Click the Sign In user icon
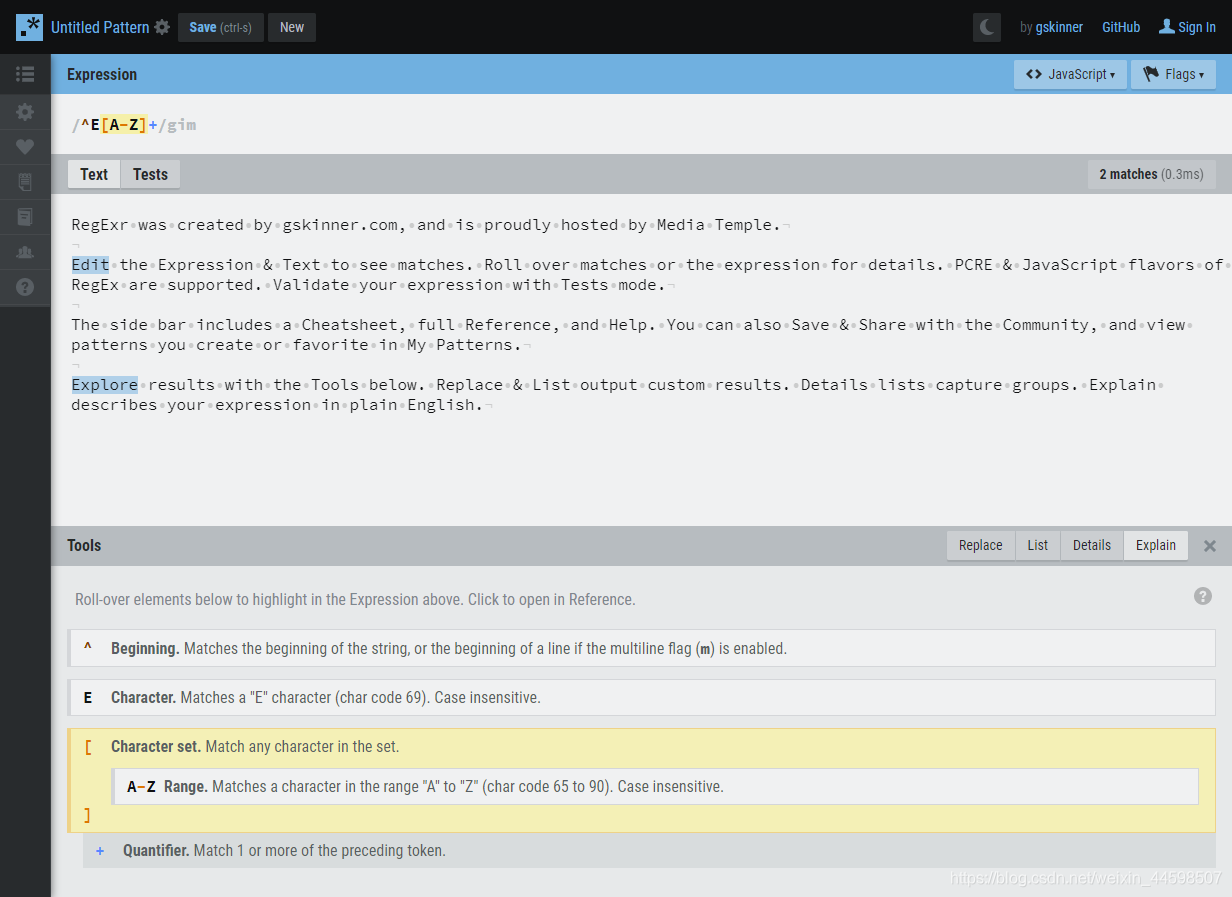Viewport: 1232px width, 897px height. click(x=1166, y=26)
